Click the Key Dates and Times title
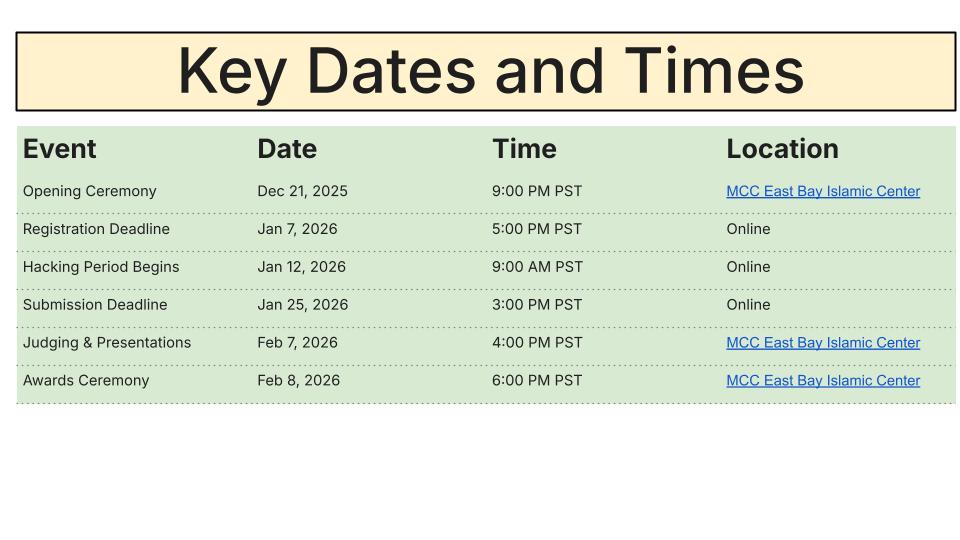960x540 pixels. tap(490, 71)
